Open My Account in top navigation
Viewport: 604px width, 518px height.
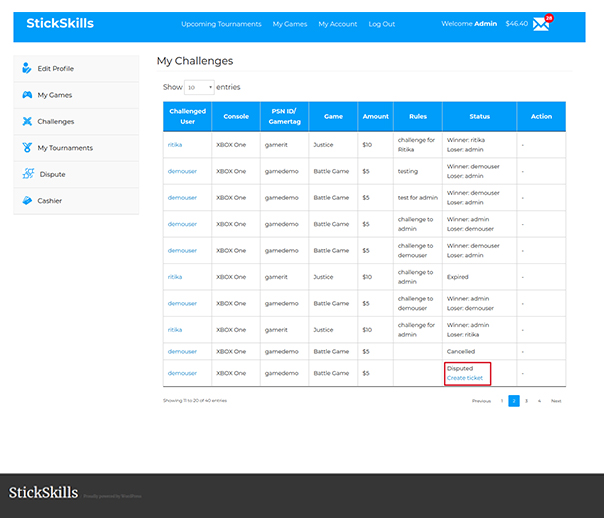click(x=337, y=24)
